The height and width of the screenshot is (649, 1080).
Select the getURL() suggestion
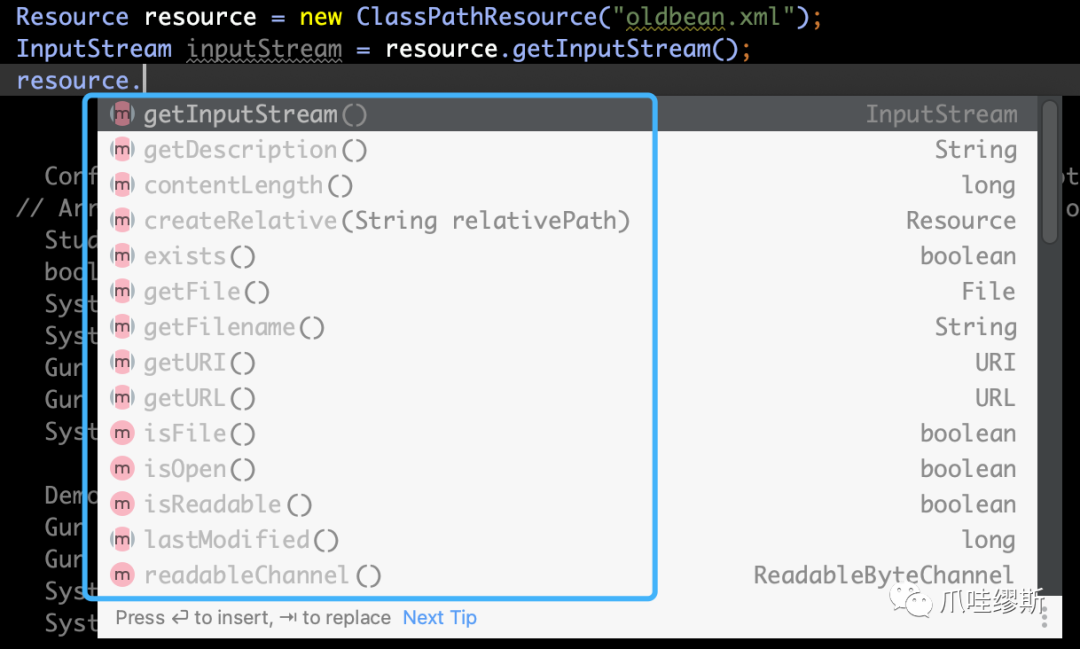(x=199, y=398)
